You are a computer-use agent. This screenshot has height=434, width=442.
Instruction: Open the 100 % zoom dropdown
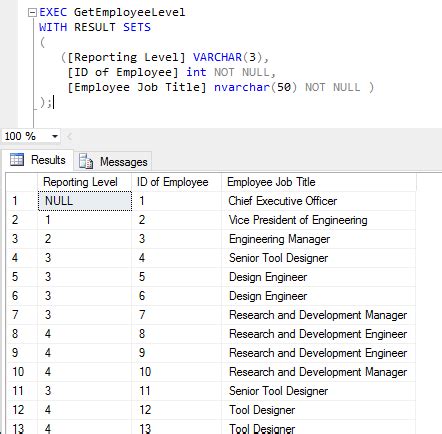tap(55, 136)
